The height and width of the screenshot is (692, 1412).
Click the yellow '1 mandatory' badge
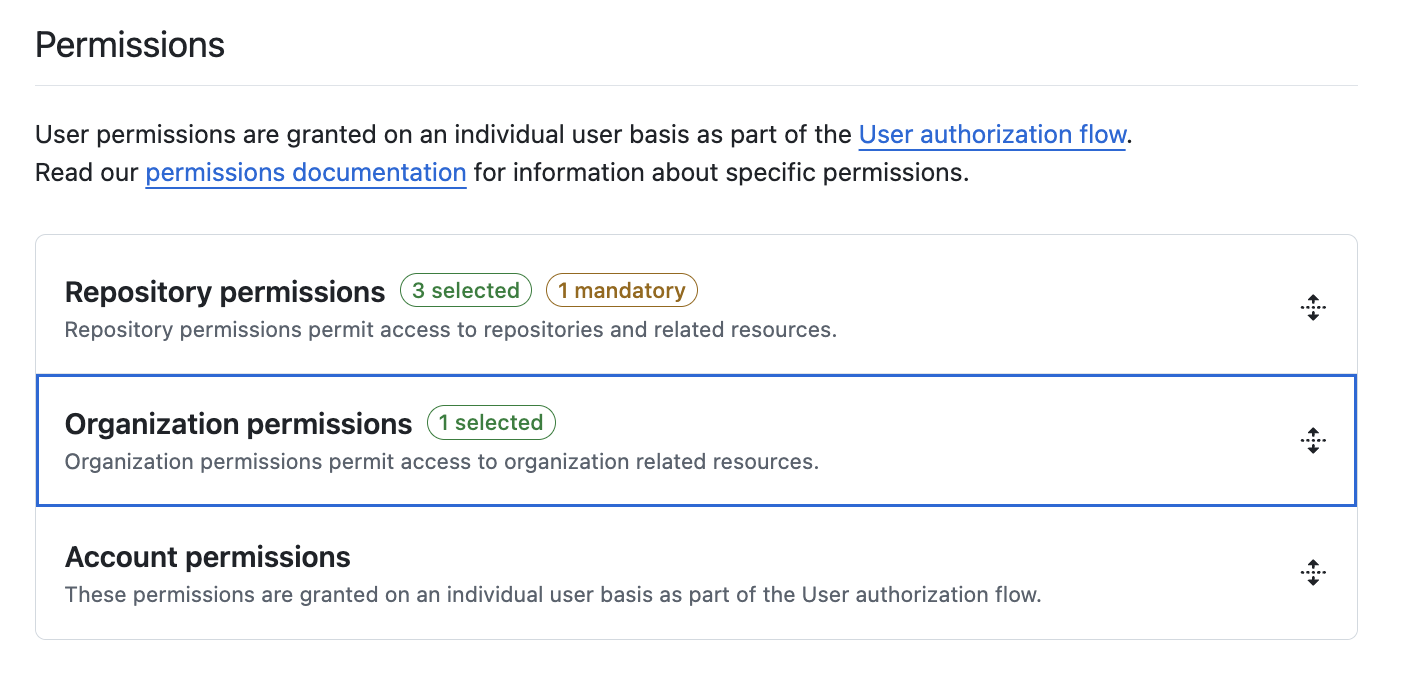pos(621,290)
